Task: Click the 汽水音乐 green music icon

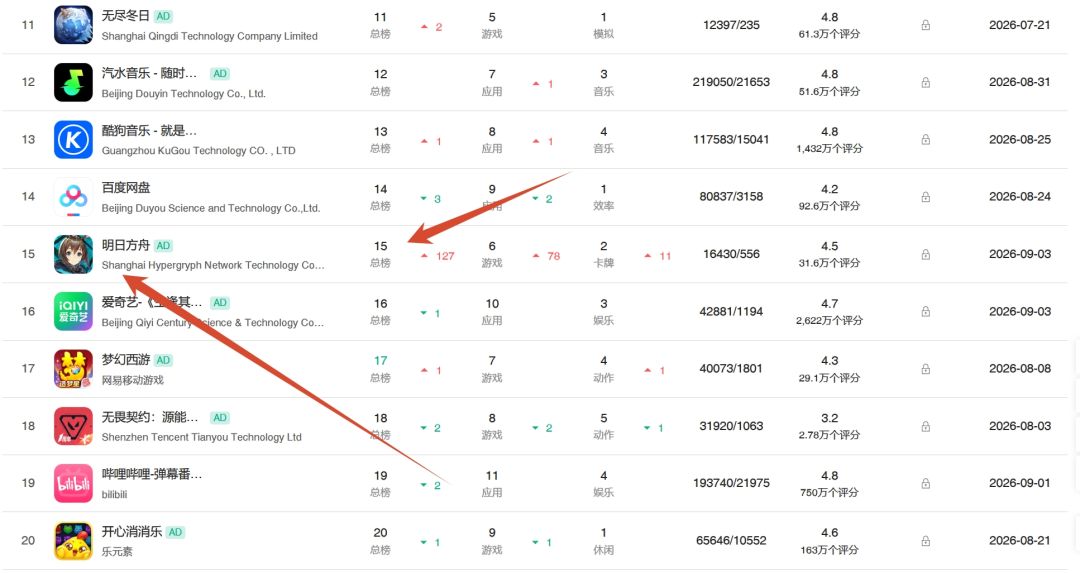Action: click(x=73, y=82)
